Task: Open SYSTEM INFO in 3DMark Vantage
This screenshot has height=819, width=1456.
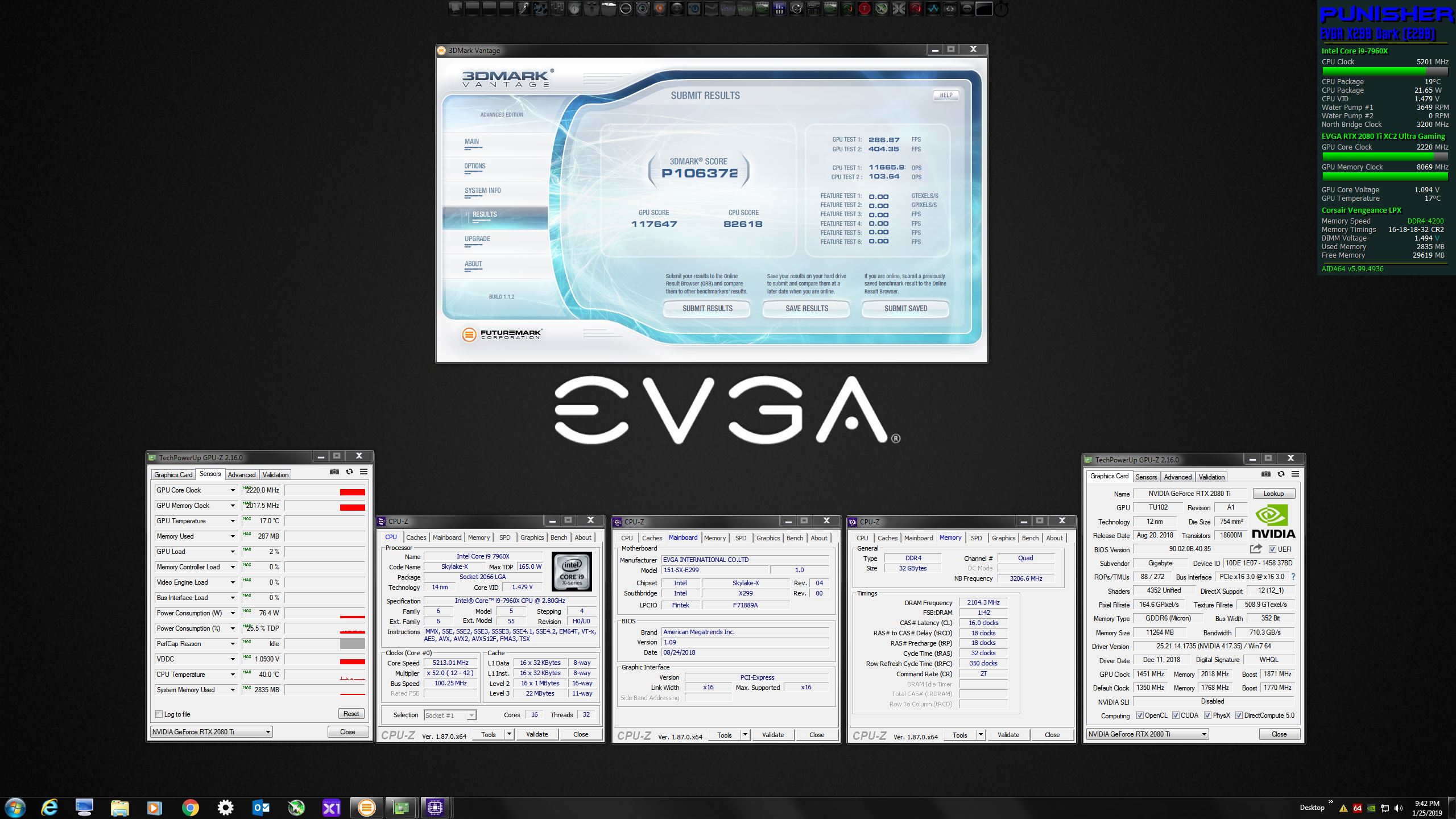Action: click(482, 191)
